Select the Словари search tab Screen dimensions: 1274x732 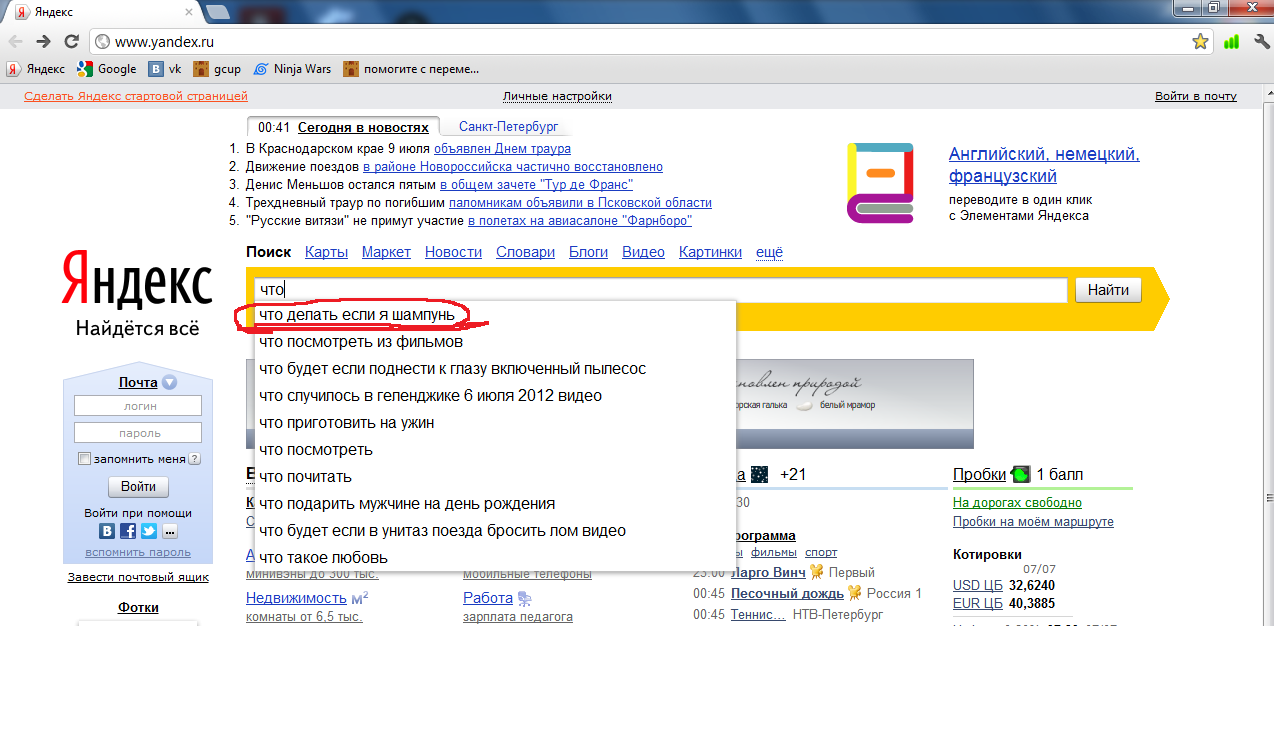(x=525, y=252)
